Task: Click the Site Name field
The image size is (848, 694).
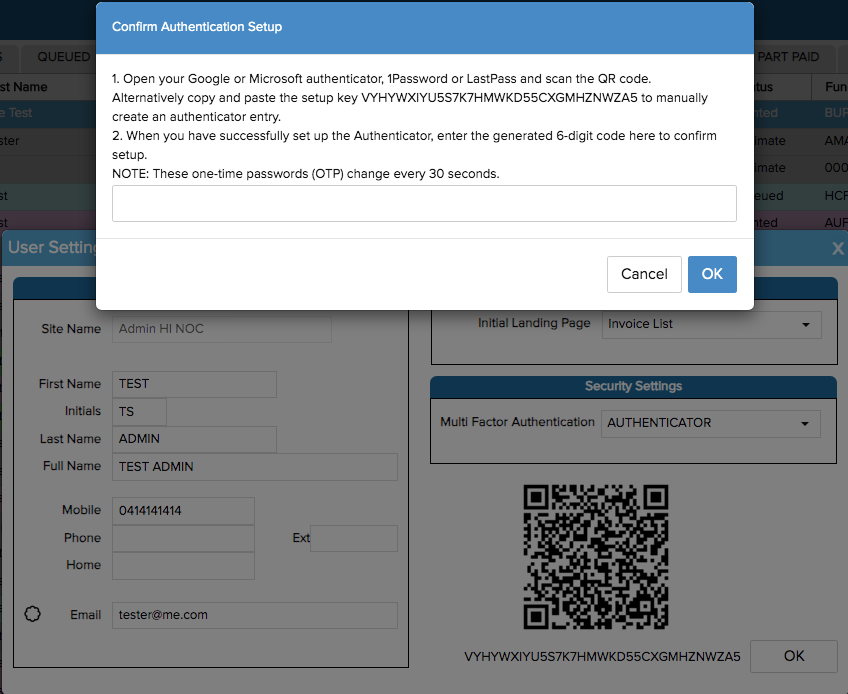Action: 222,329
